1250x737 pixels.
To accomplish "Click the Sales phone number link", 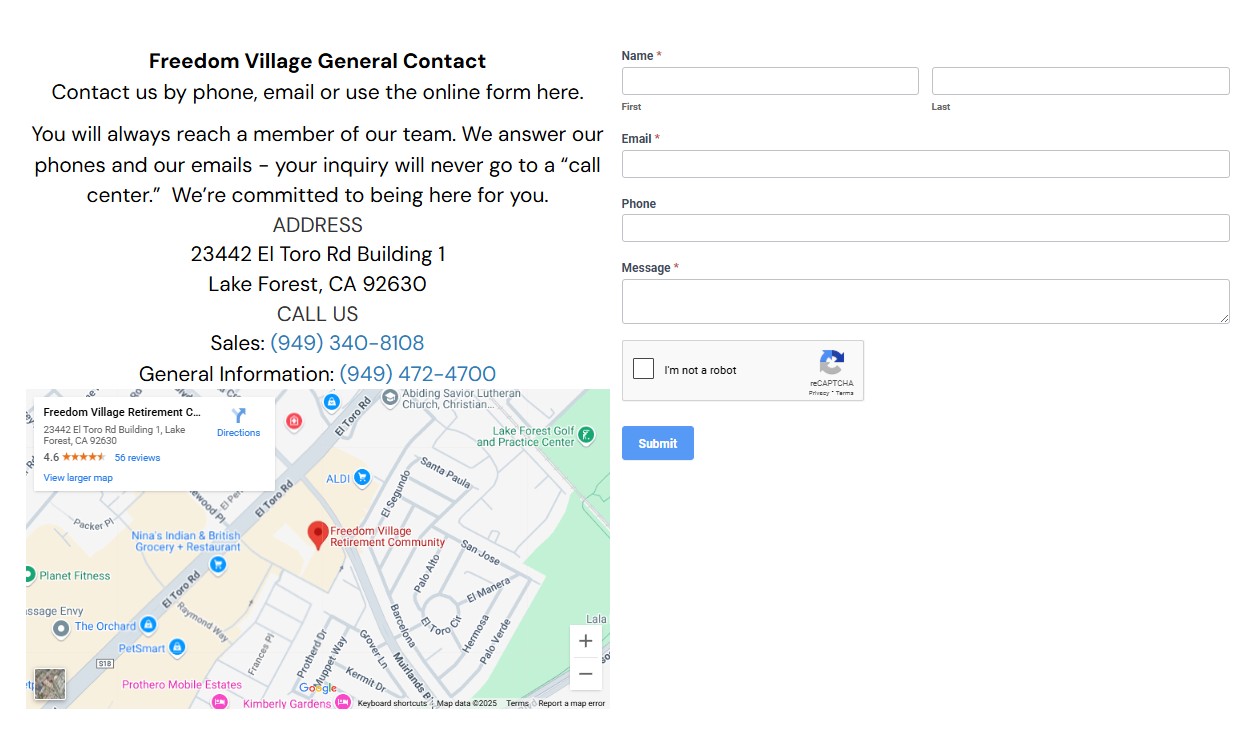I will pos(347,342).
